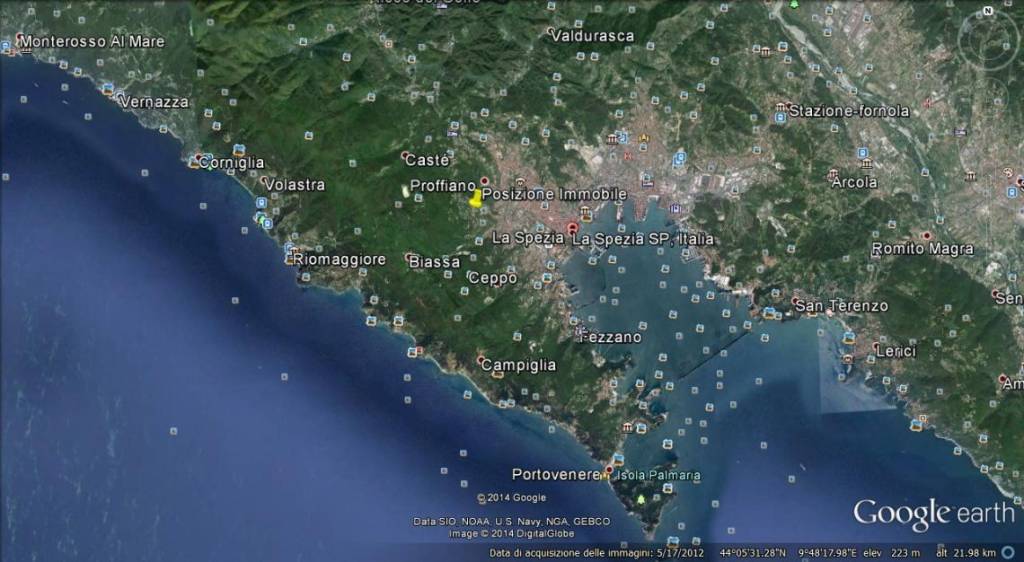Viewport: 1024px width, 562px height.
Task: Select the San Terenzo place marker
Action: coord(796,301)
